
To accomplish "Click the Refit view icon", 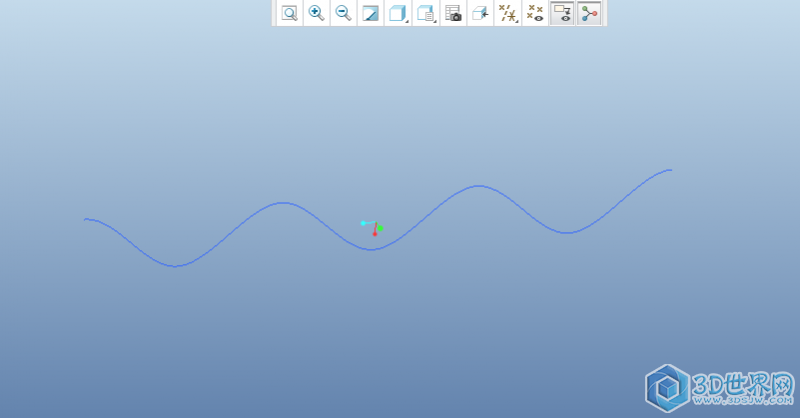I will [289, 13].
